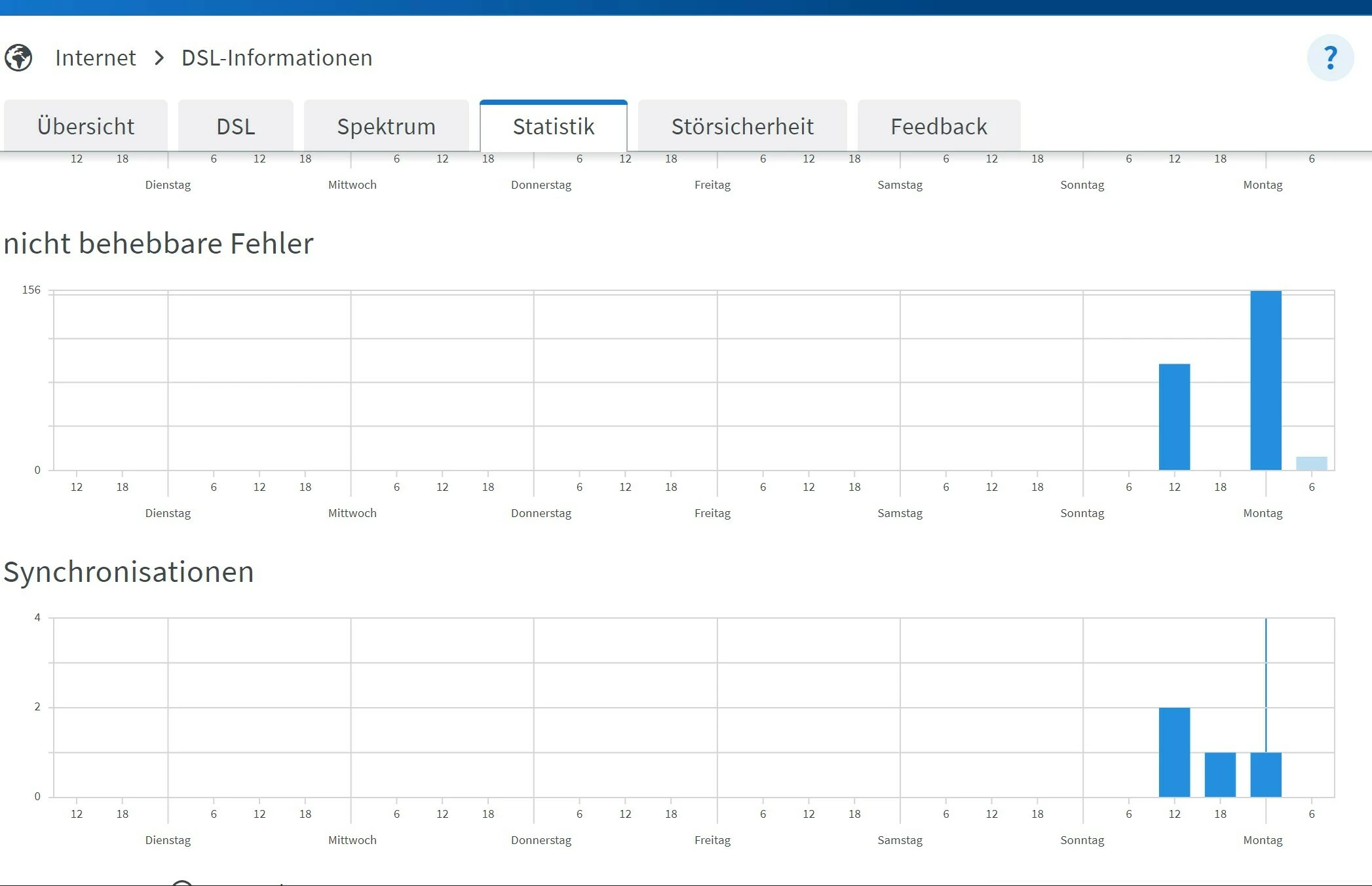The height and width of the screenshot is (886, 1372).
Task: Select the Spektrum tab
Action: [x=387, y=126]
